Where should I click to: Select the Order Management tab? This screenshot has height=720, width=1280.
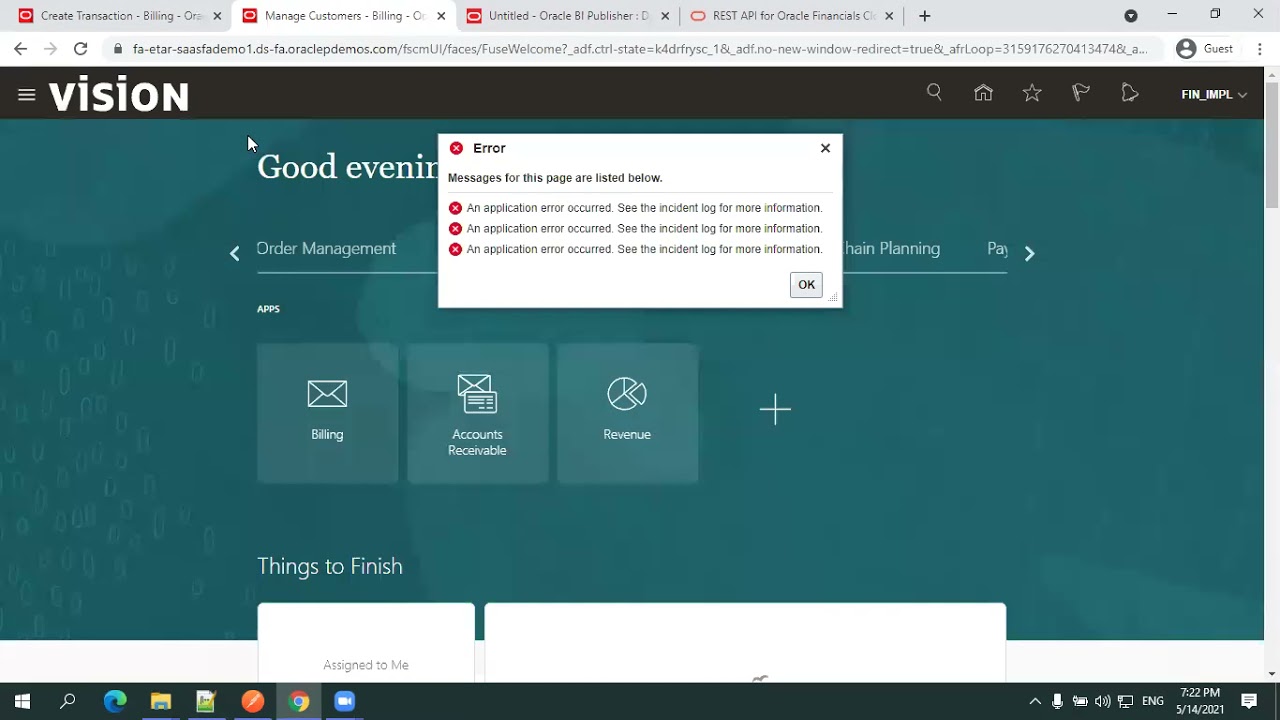(327, 248)
